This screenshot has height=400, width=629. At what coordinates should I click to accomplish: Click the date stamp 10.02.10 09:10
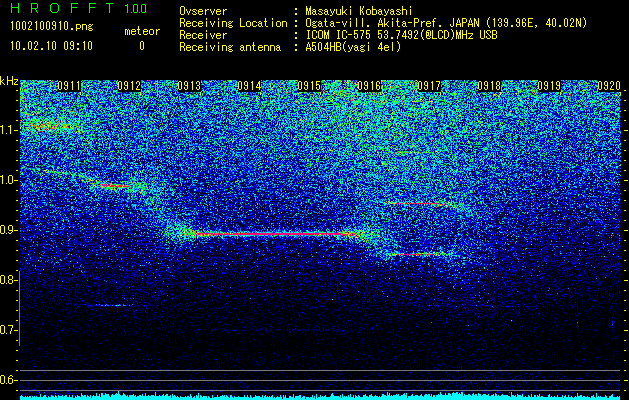pyautogui.click(x=51, y=46)
